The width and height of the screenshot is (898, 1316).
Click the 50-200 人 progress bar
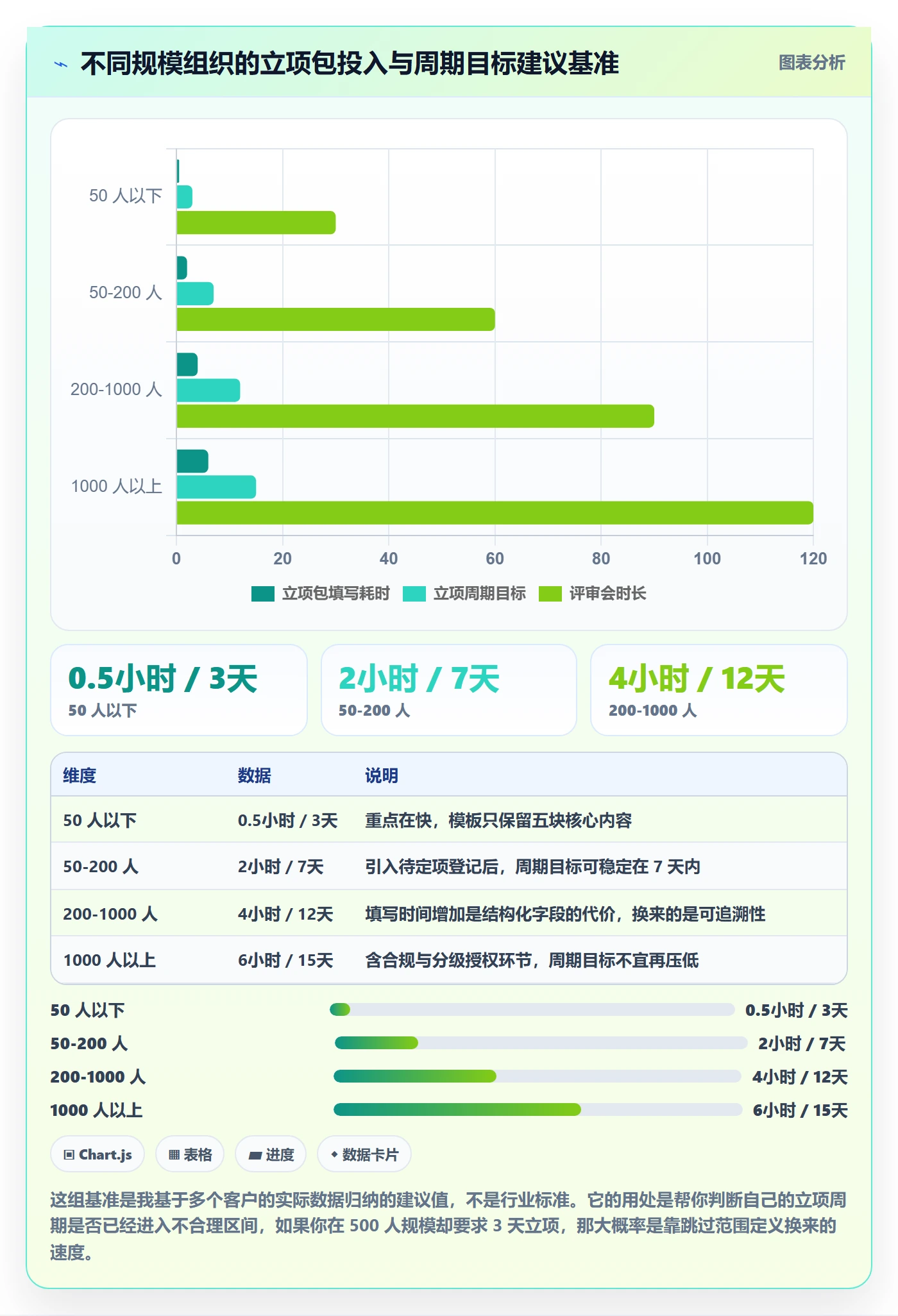click(541, 1043)
